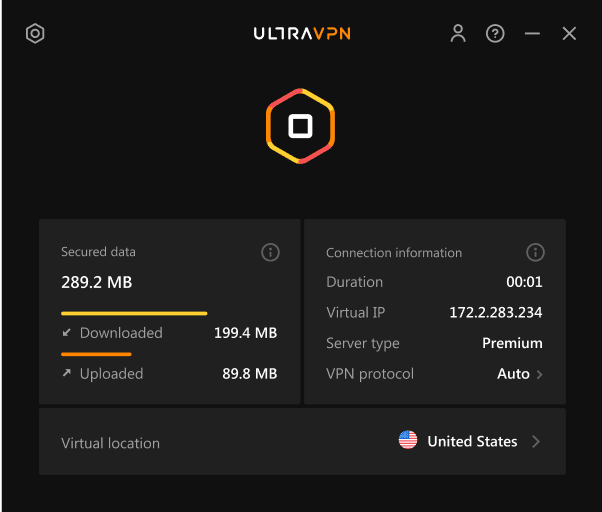Minimize the UltraVPN window

tap(532, 34)
